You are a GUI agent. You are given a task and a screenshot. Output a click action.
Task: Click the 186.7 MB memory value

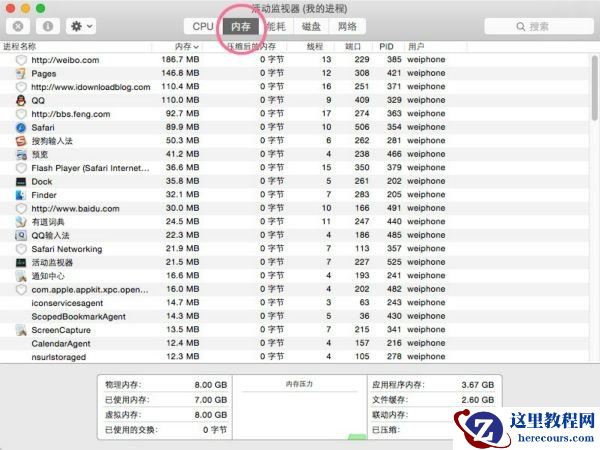[x=180, y=60]
